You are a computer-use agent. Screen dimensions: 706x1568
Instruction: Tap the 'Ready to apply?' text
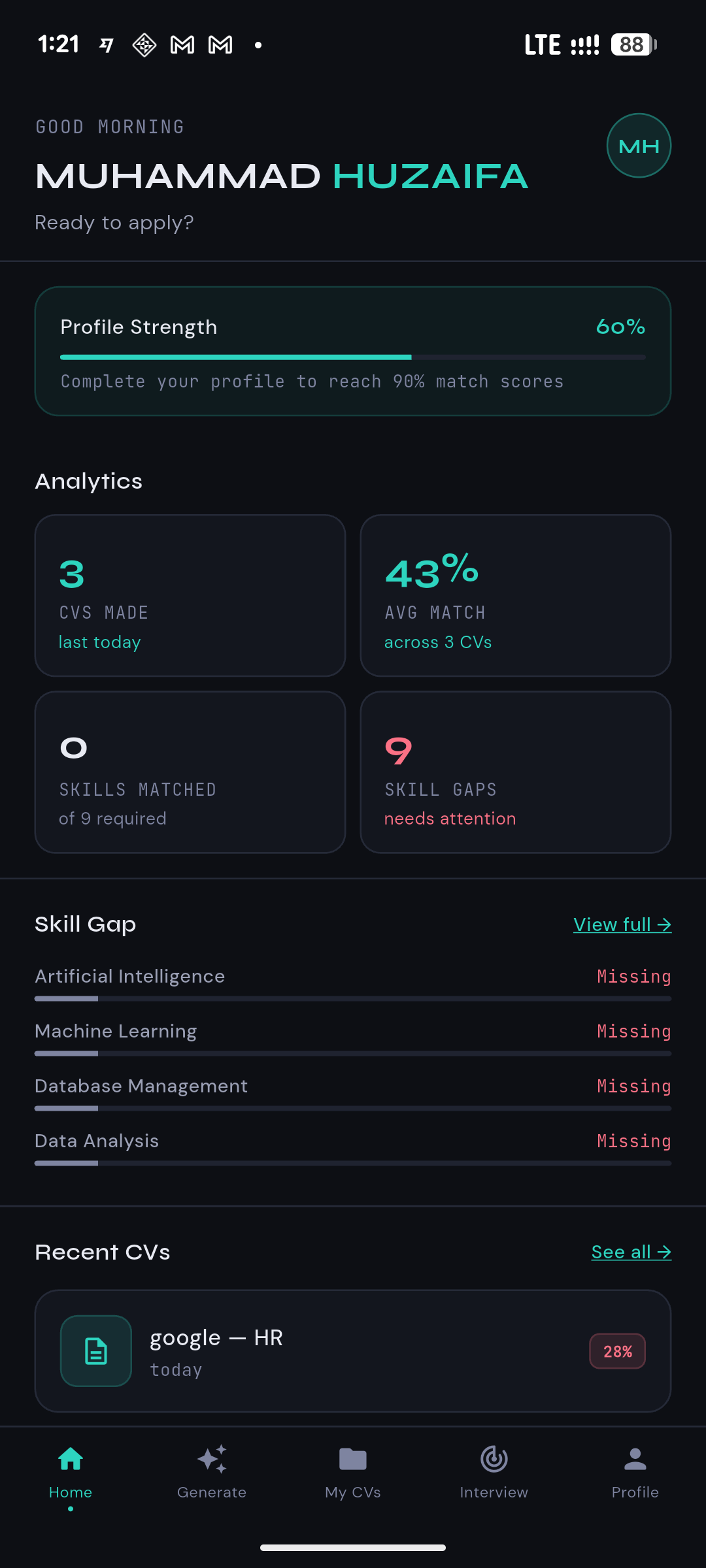click(x=114, y=223)
